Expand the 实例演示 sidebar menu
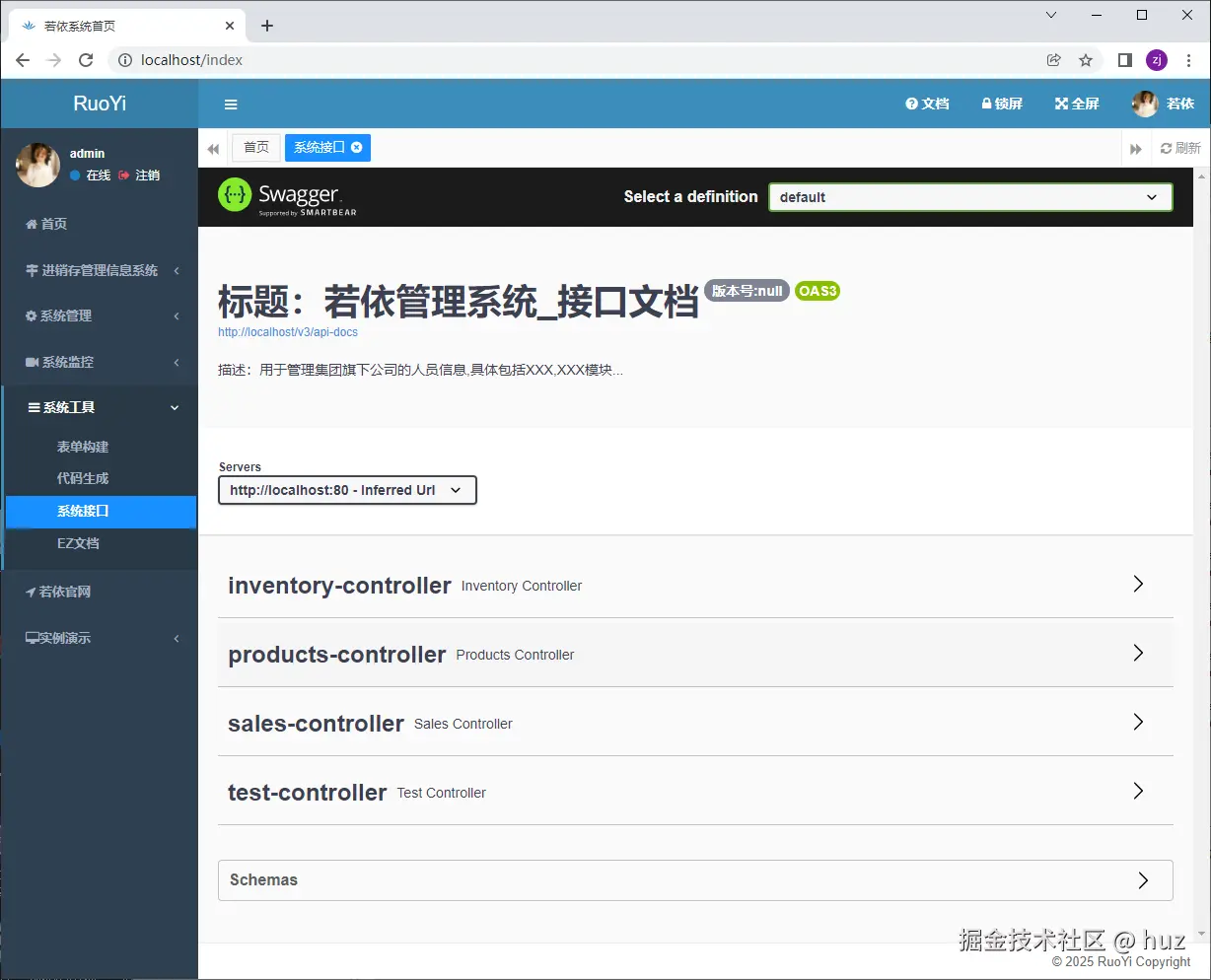Image resolution: width=1211 pixels, height=980 pixels. [x=99, y=638]
